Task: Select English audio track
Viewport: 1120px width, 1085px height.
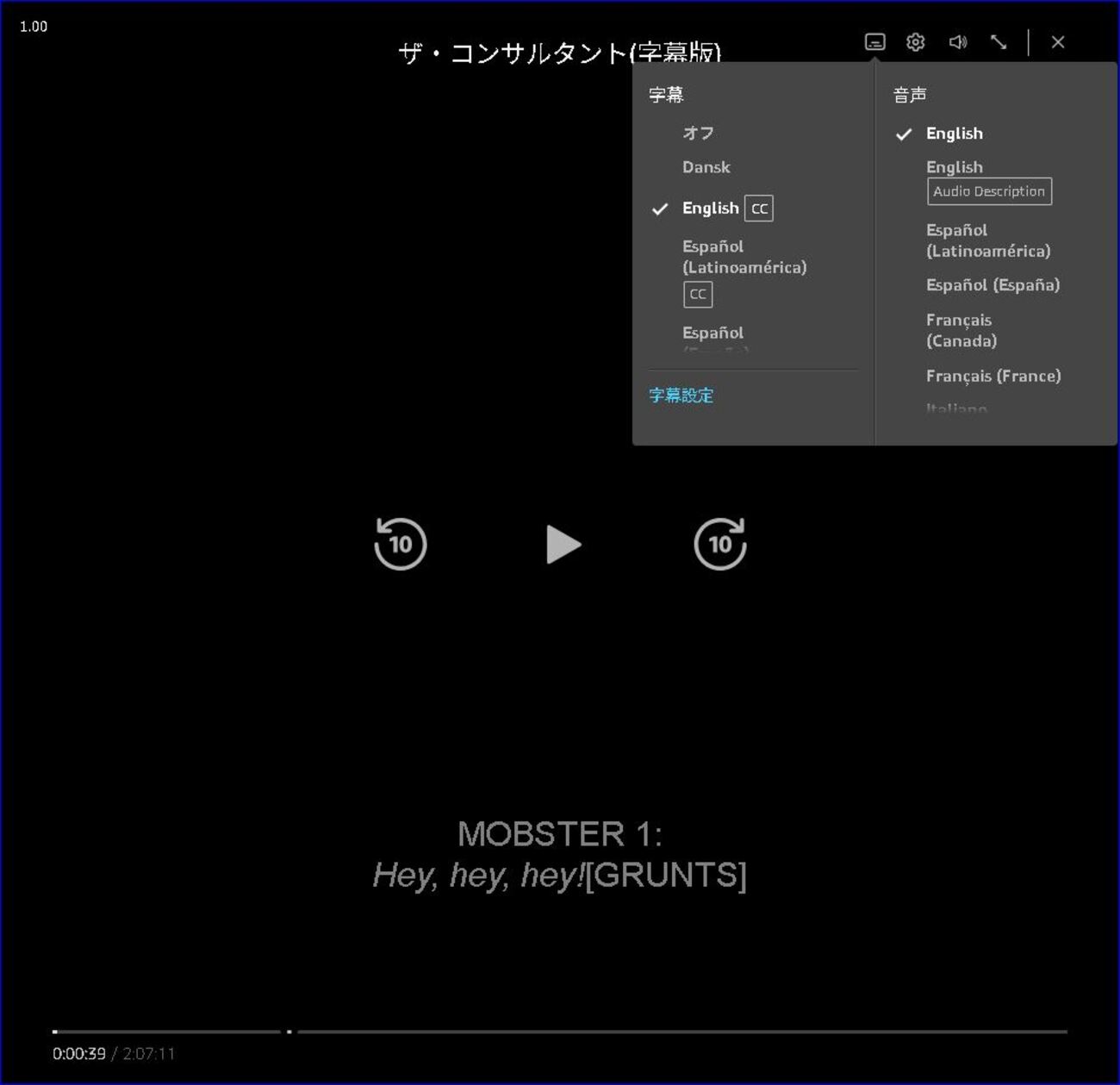Action: [955, 134]
